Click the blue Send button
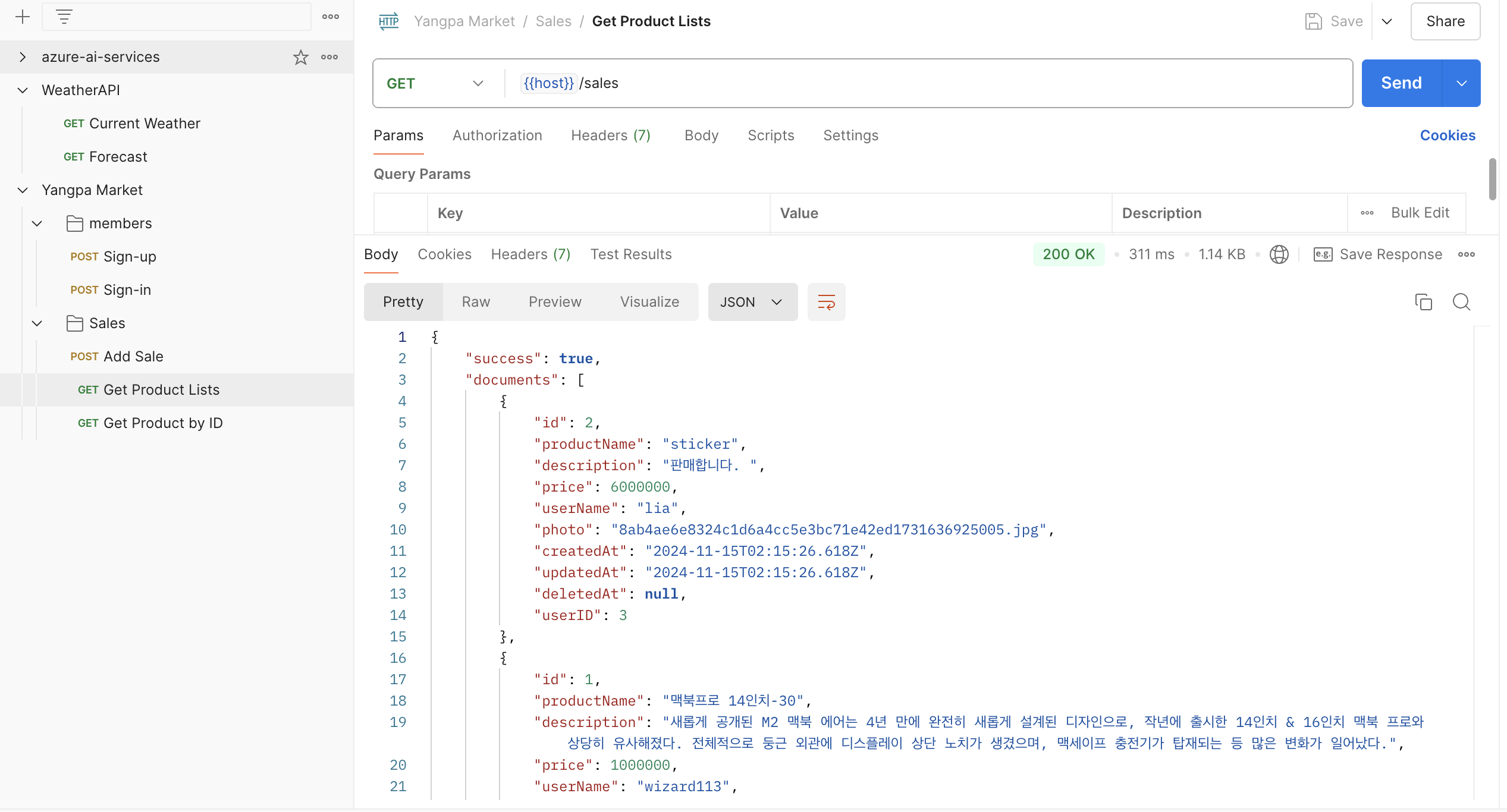The height and width of the screenshot is (812, 1507). coord(1401,83)
